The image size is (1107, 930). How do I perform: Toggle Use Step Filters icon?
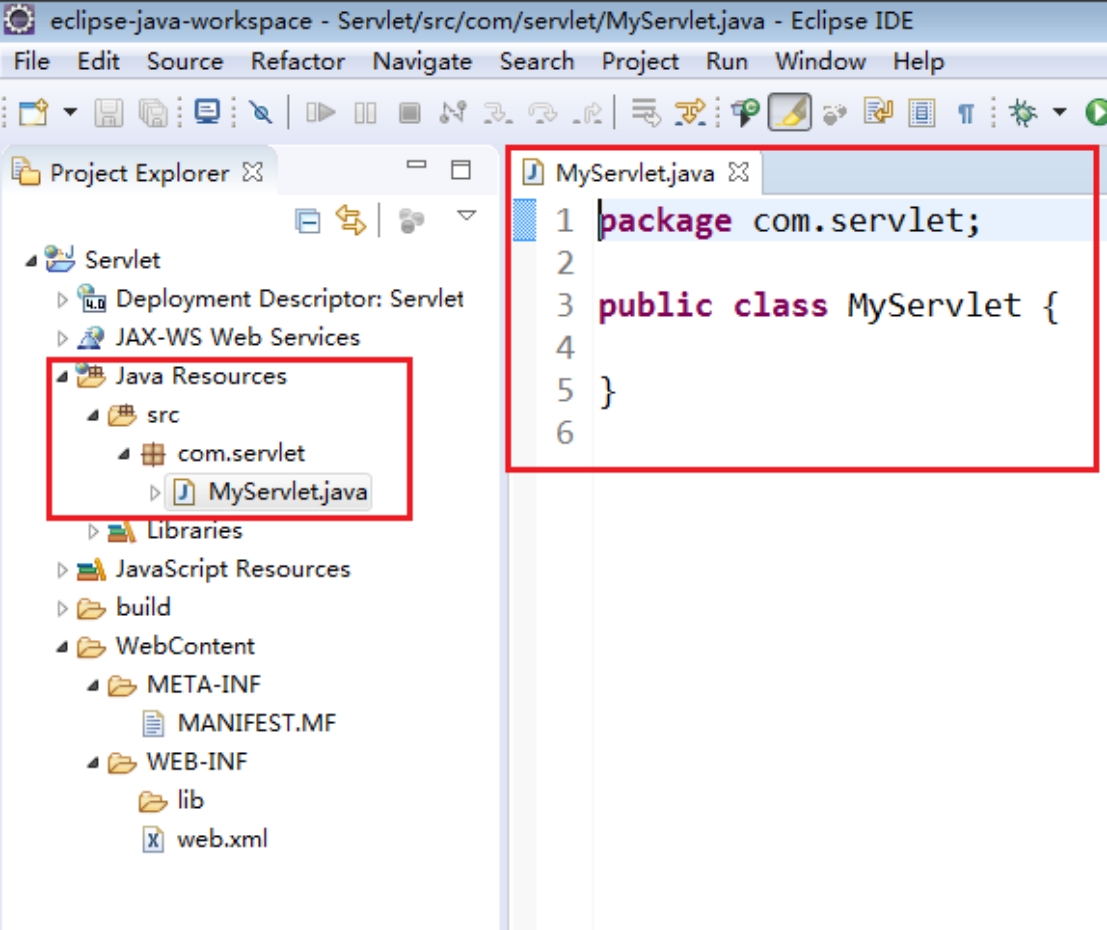point(690,112)
